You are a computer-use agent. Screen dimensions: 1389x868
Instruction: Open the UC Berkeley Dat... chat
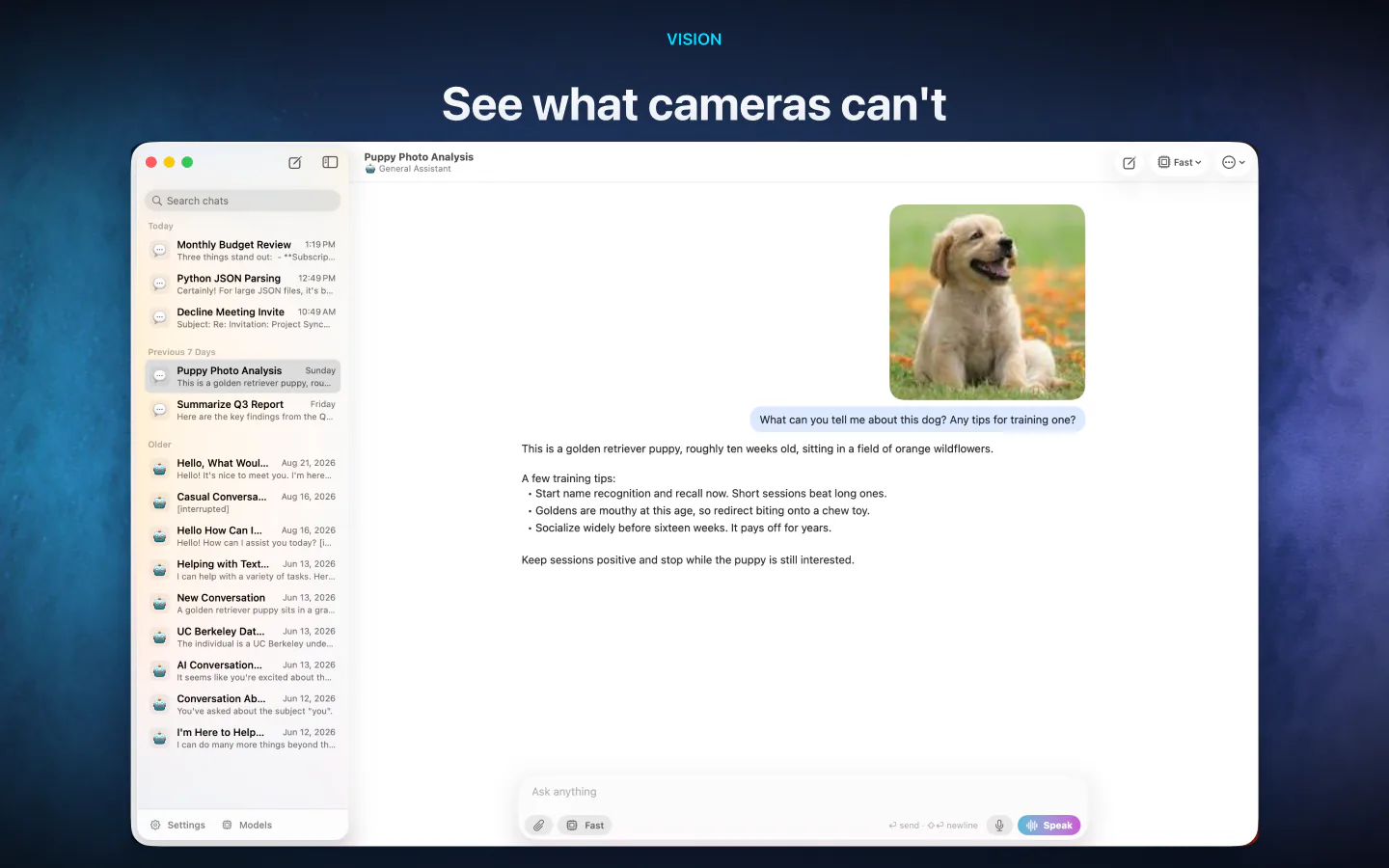tap(243, 637)
